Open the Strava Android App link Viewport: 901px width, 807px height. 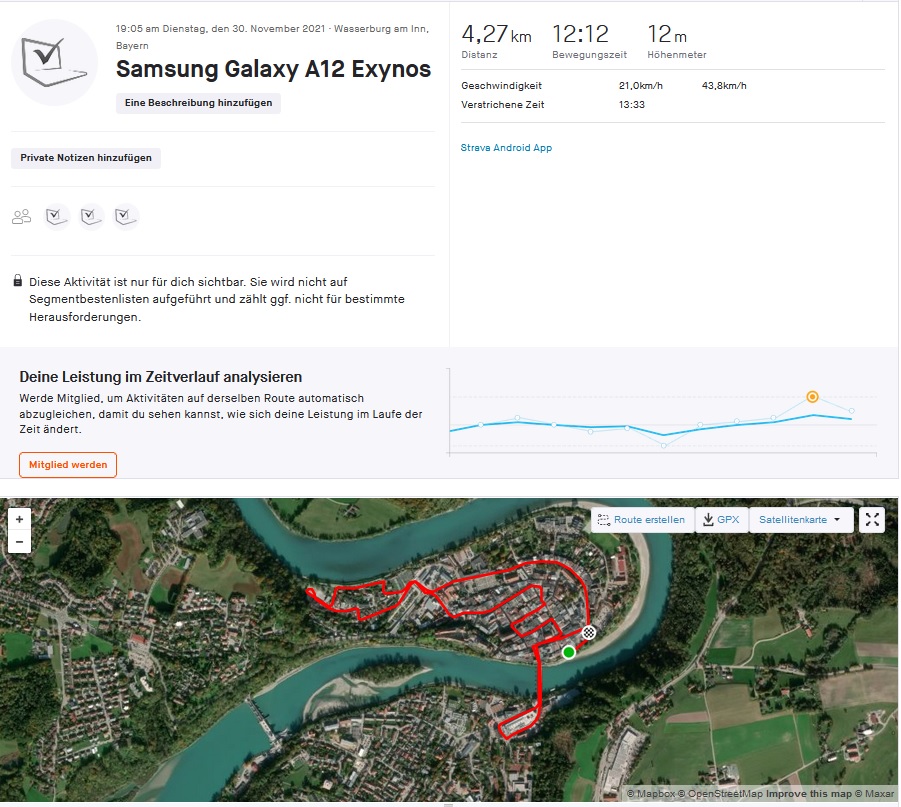tap(506, 148)
